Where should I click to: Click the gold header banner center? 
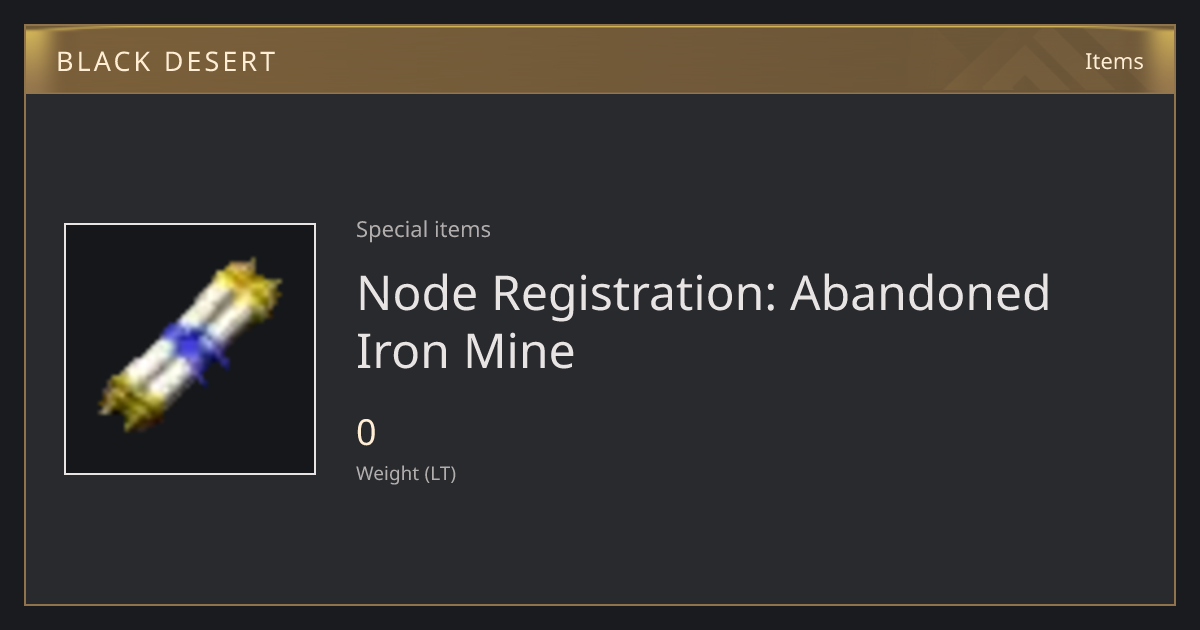click(600, 60)
